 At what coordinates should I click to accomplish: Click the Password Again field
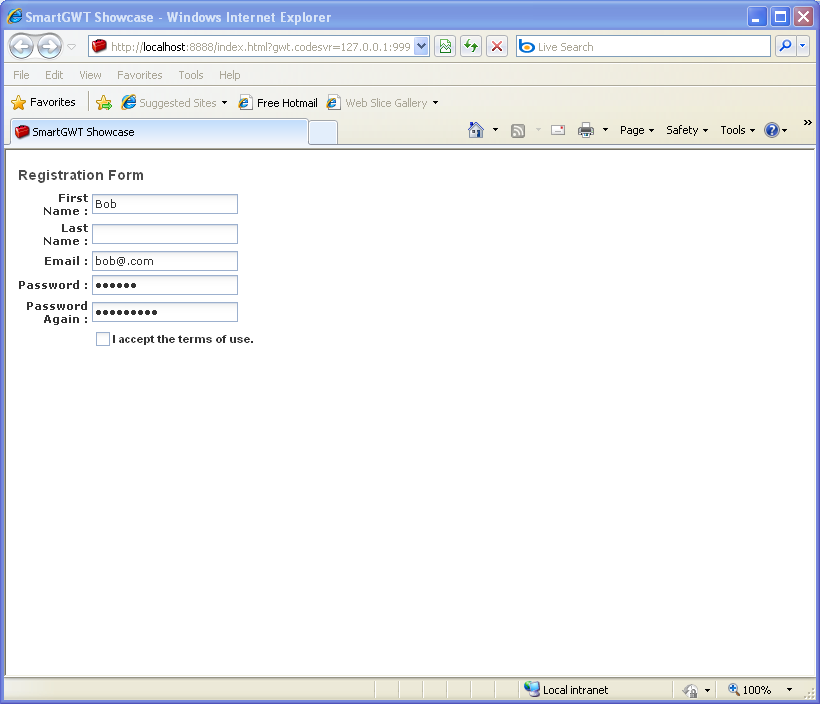click(x=165, y=312)
